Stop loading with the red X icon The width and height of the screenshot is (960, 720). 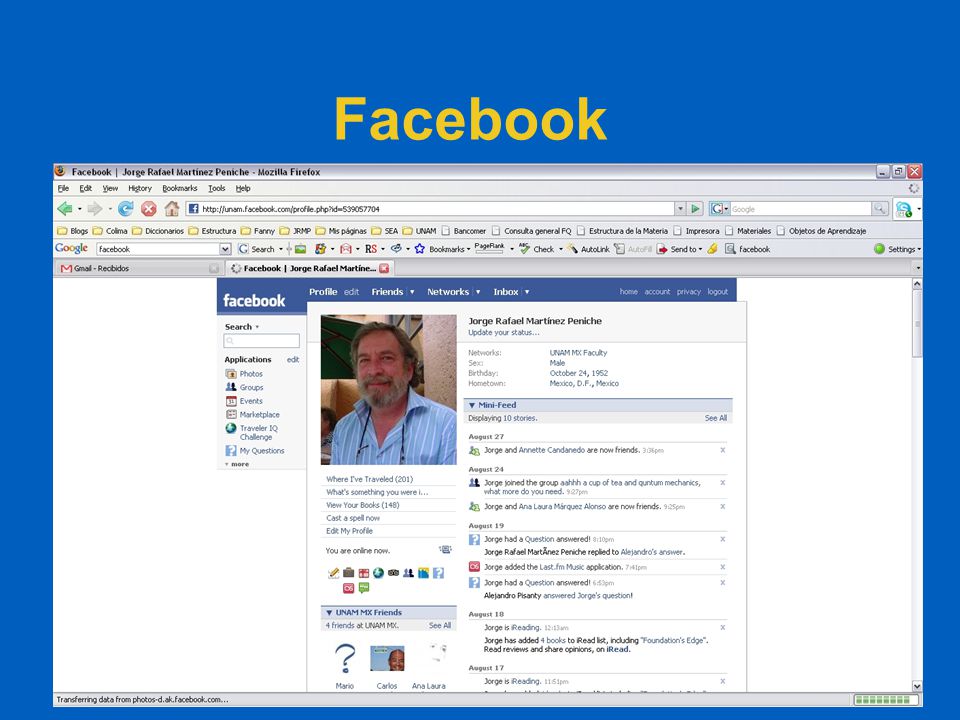tap(149, 209)
